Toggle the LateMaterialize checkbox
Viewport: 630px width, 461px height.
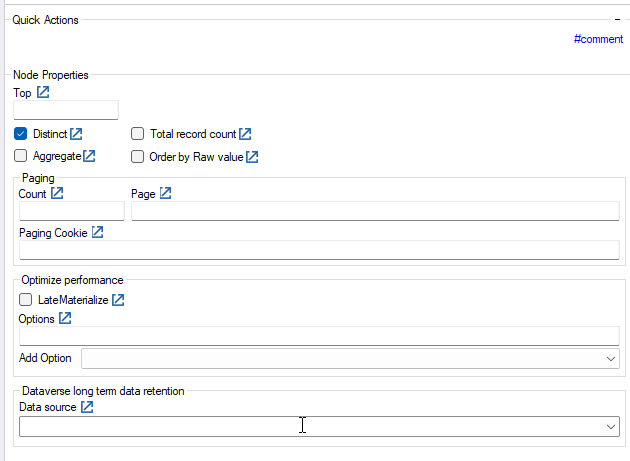tap(26, 299)
